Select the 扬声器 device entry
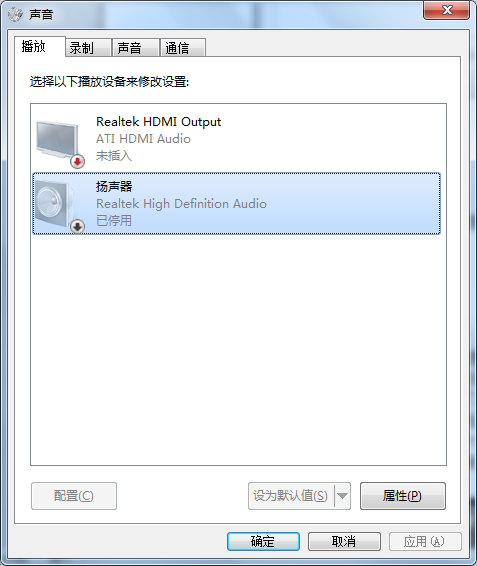The width and height of the screenshot is (477, 566). [x=237, y=204]
